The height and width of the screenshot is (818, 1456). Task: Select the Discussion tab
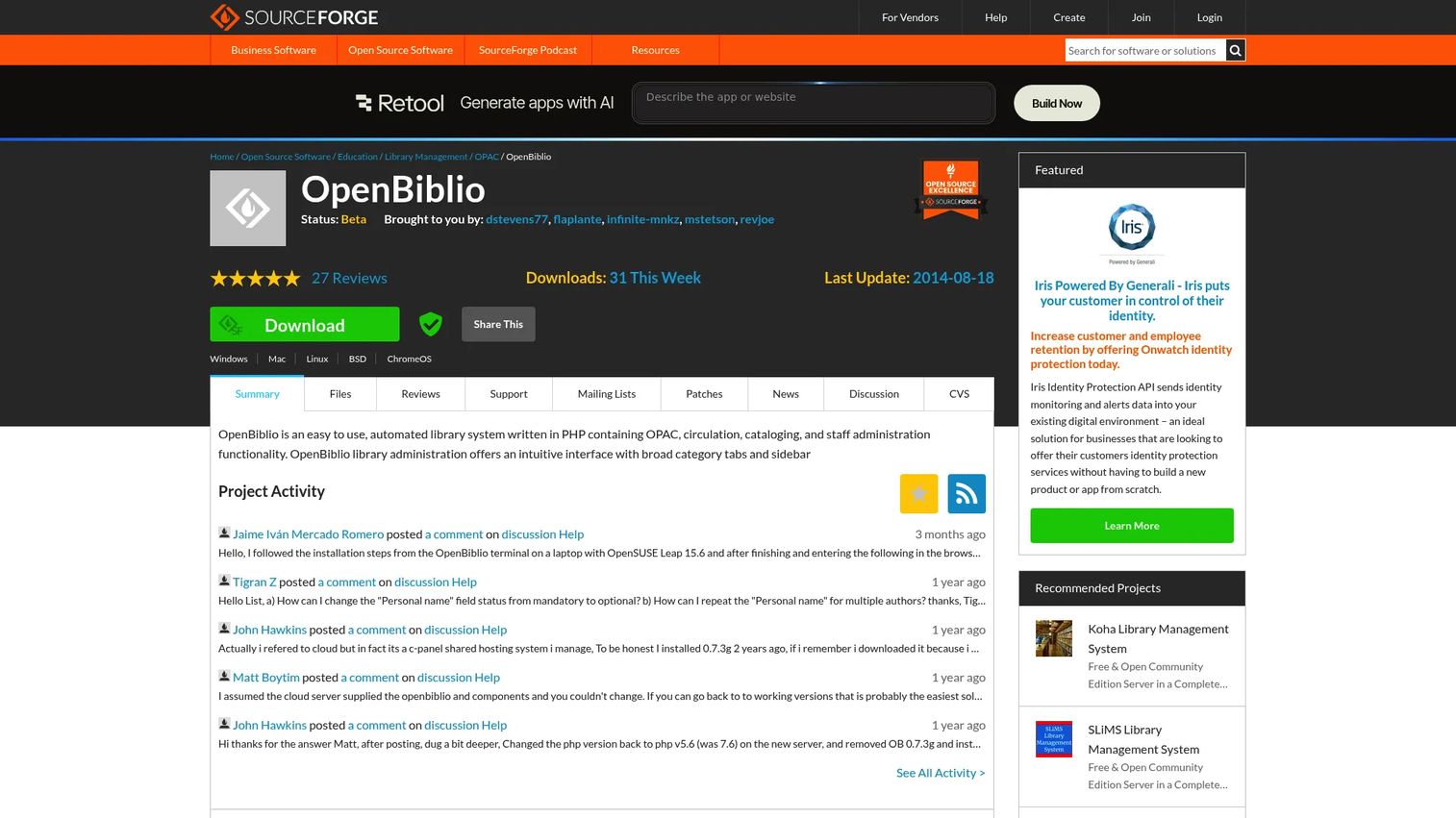(874, 394)
